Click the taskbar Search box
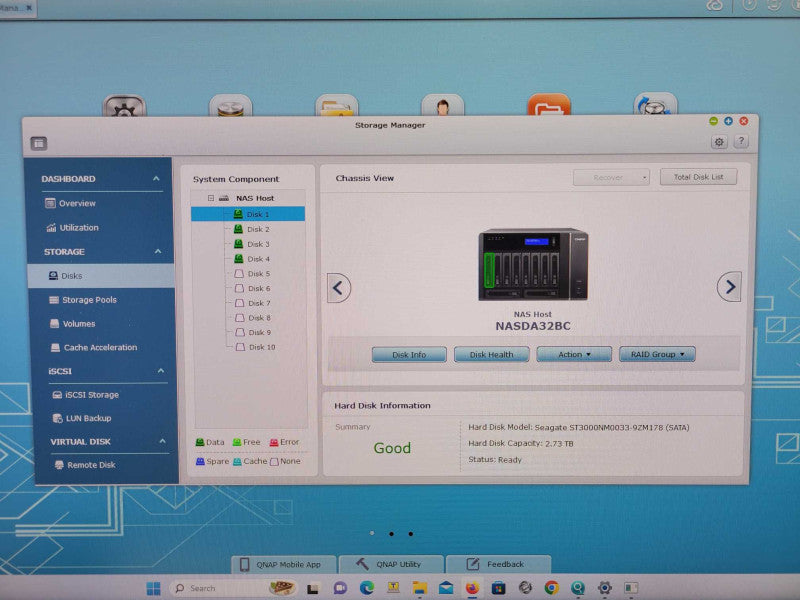Image resolution: width=800 pixels, height=600 pixels. coord(234,588)
